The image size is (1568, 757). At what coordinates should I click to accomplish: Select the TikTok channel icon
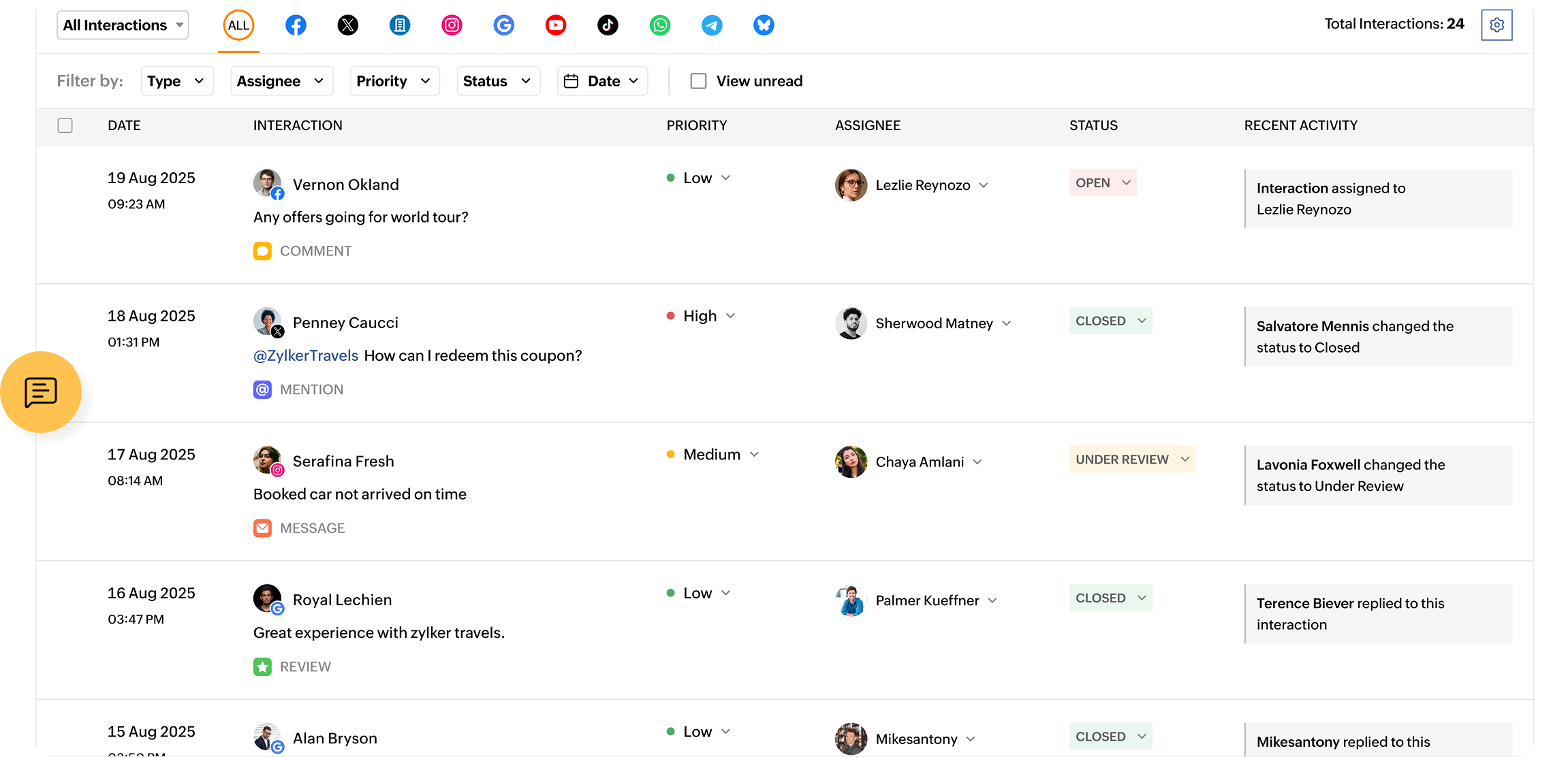coord(608,25)
